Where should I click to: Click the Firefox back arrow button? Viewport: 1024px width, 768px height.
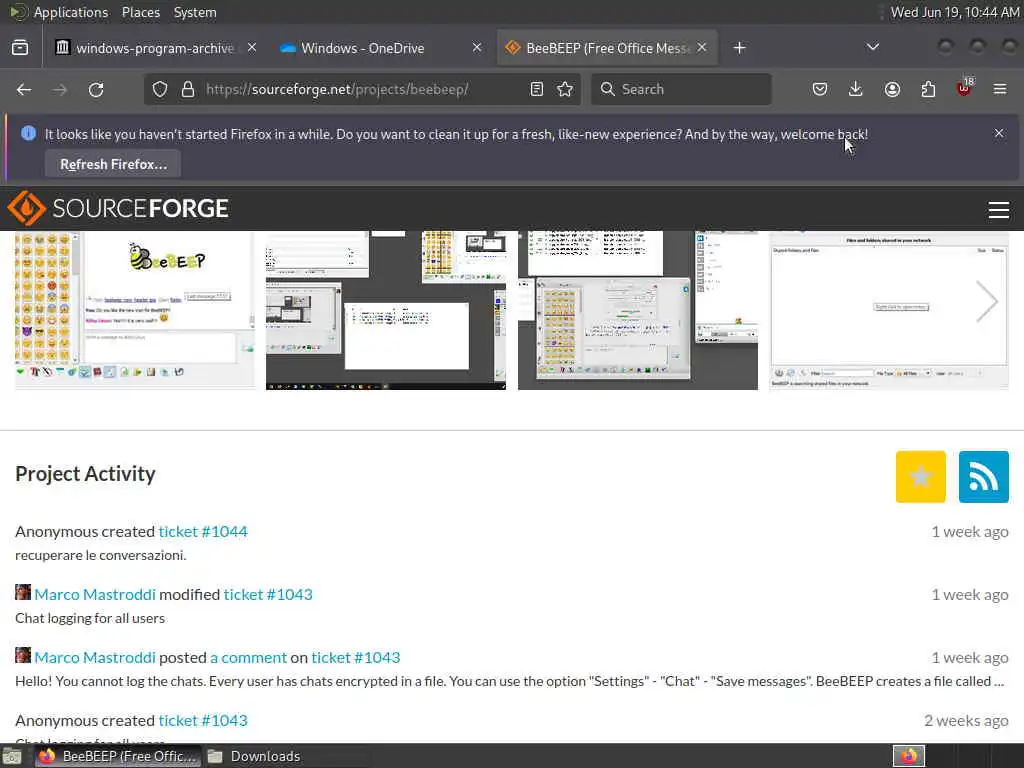(x=24, y=89)
